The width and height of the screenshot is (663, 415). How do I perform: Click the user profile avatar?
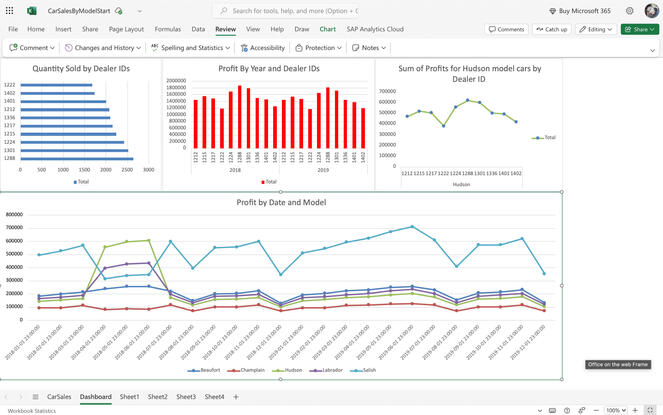coord(650,10)
